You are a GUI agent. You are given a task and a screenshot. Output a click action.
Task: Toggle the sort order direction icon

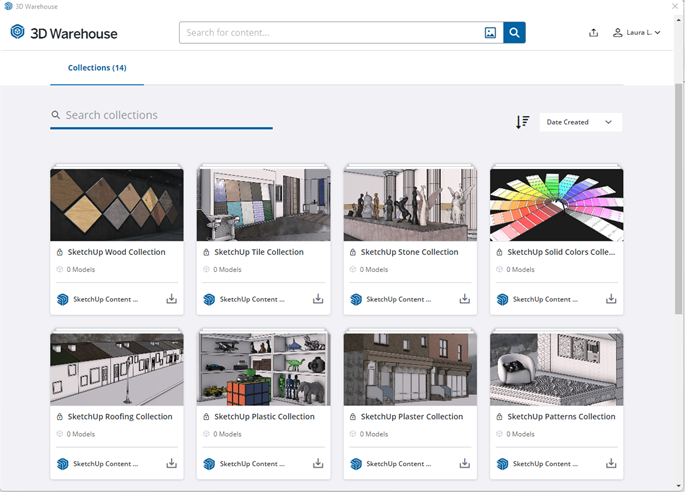pos(522,122)
